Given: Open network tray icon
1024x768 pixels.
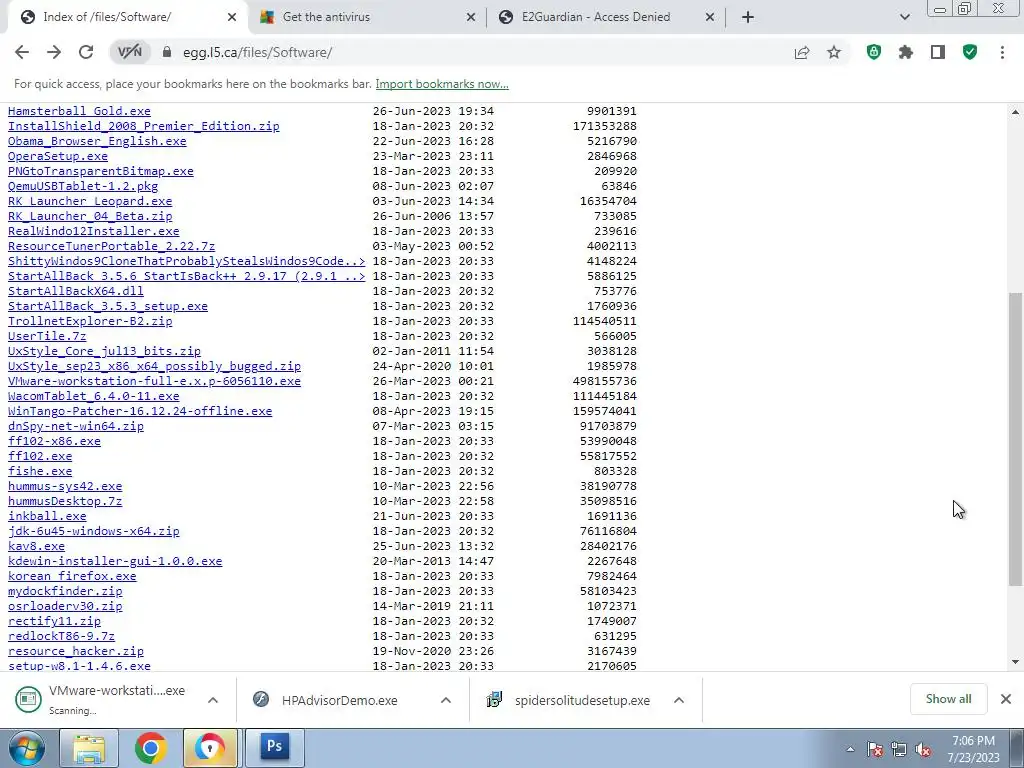Looking at the screenshot, I should [899, 750].
